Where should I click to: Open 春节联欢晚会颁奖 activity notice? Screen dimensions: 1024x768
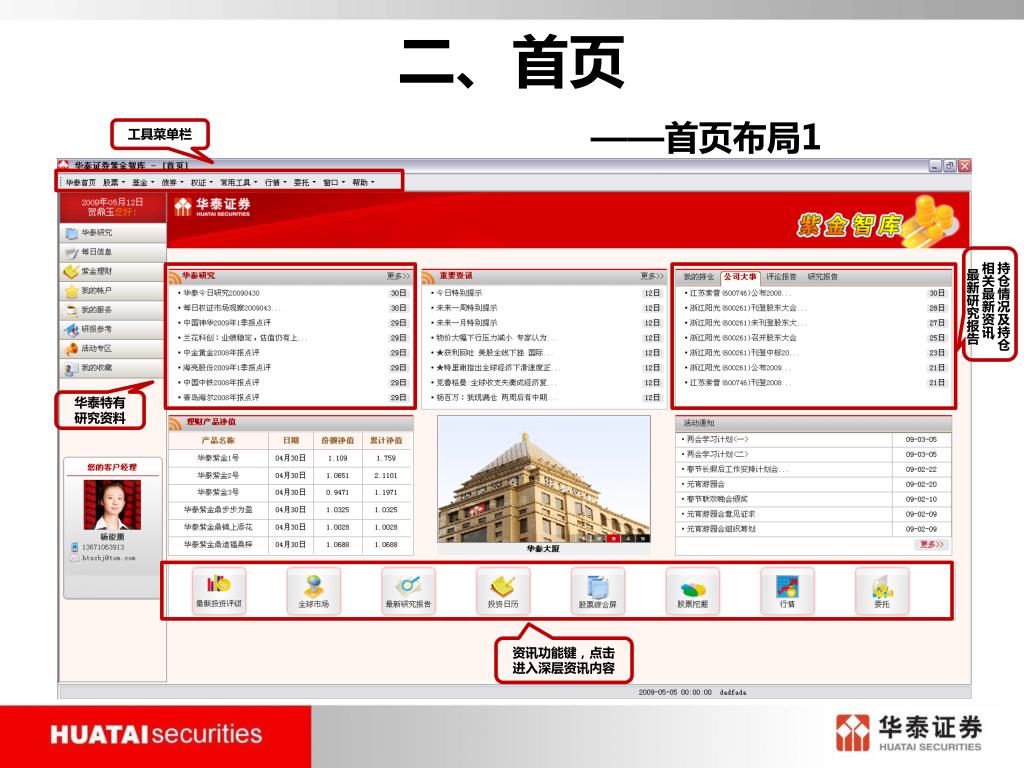717,500
